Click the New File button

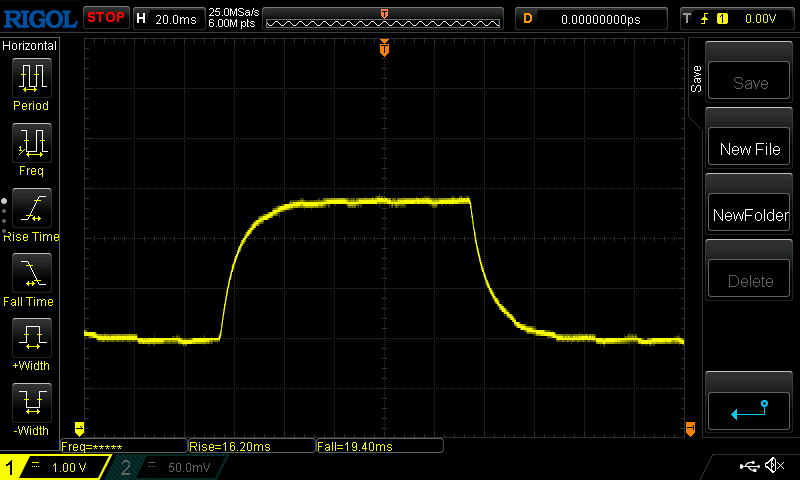[x=749, y=147]
